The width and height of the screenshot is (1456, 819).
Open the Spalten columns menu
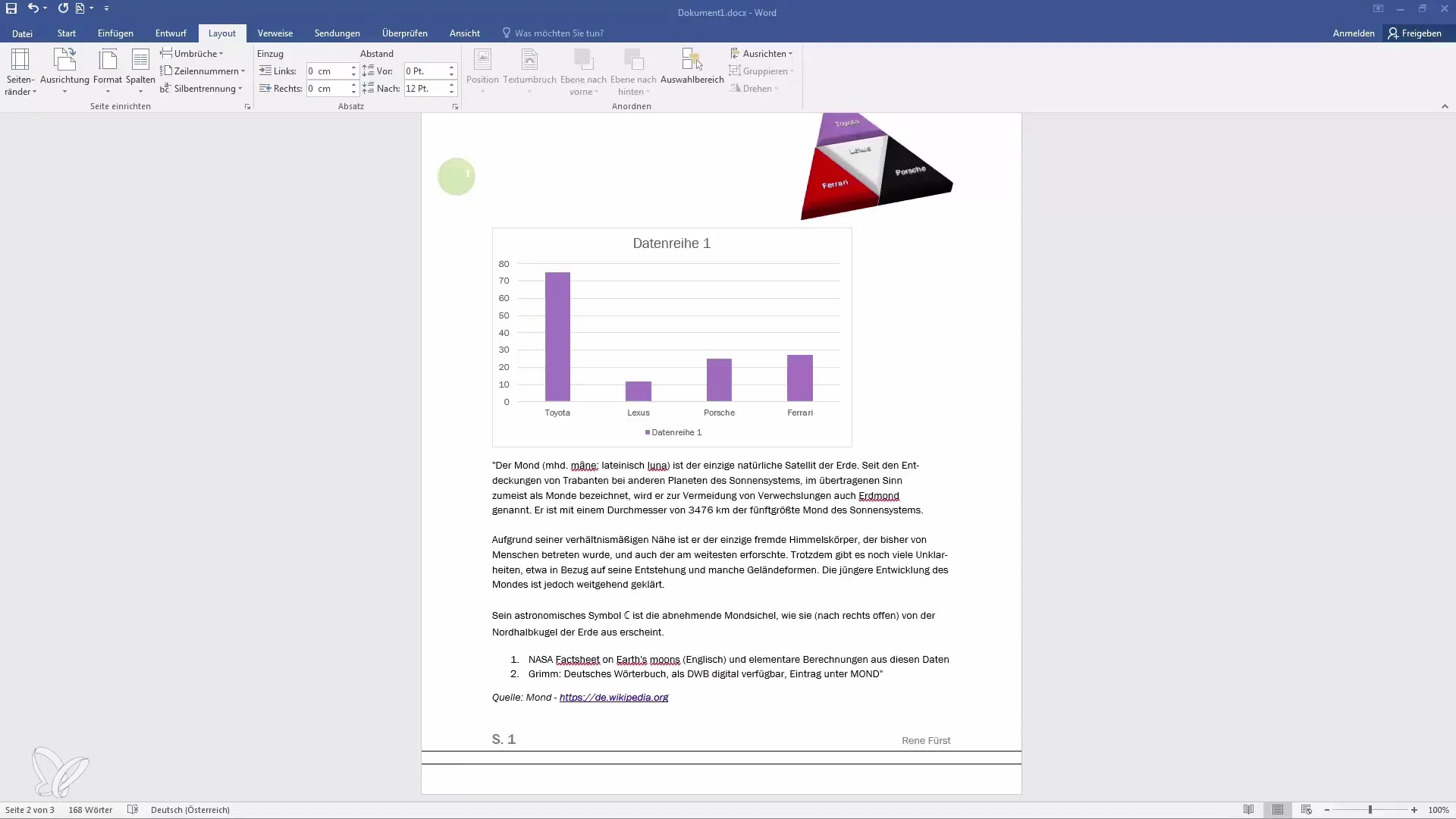click(x=140, y=72)
